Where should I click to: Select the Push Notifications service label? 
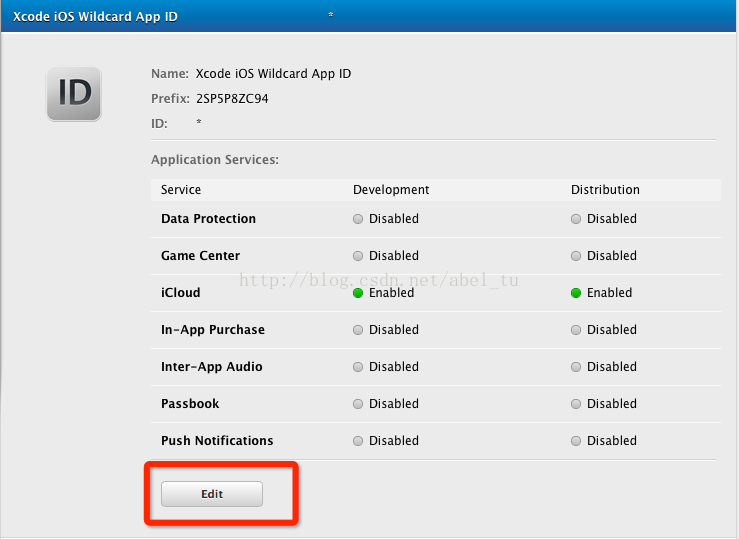pyautogui.click(x=217, y=441)
